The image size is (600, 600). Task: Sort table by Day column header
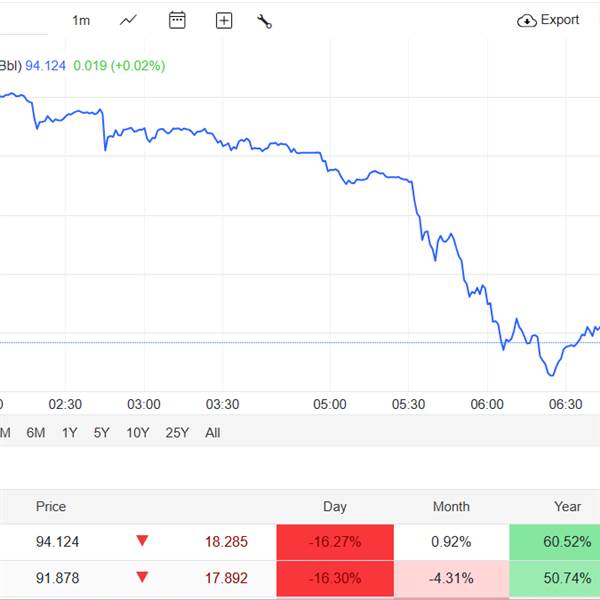tap(335, 507)
